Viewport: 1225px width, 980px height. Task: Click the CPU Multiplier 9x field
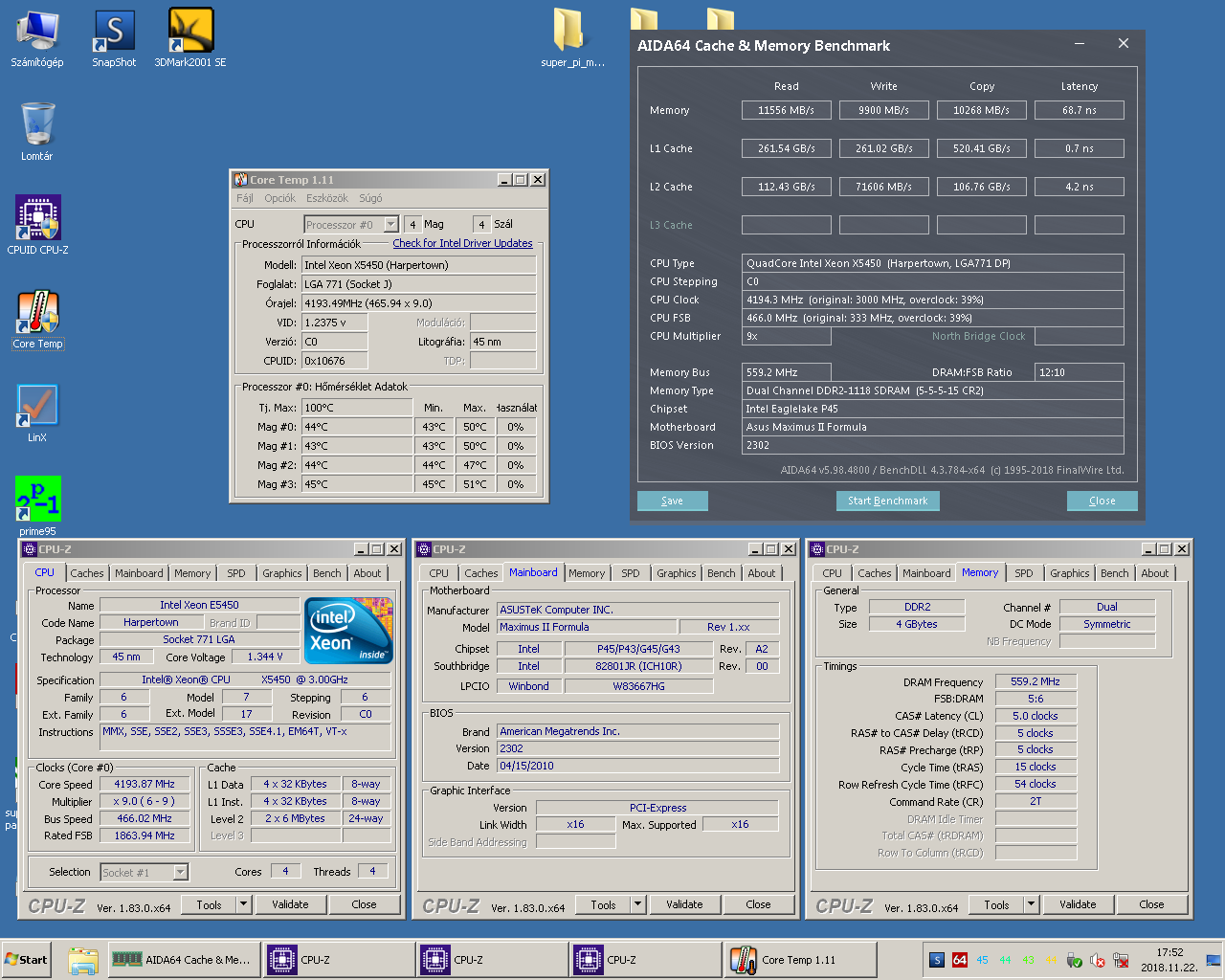click(787, 336)
